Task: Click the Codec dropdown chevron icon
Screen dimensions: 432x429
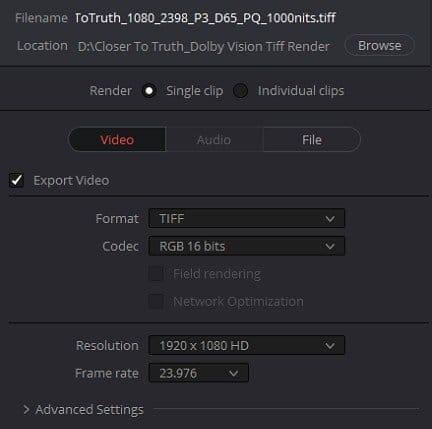Action: coord(330,247)
